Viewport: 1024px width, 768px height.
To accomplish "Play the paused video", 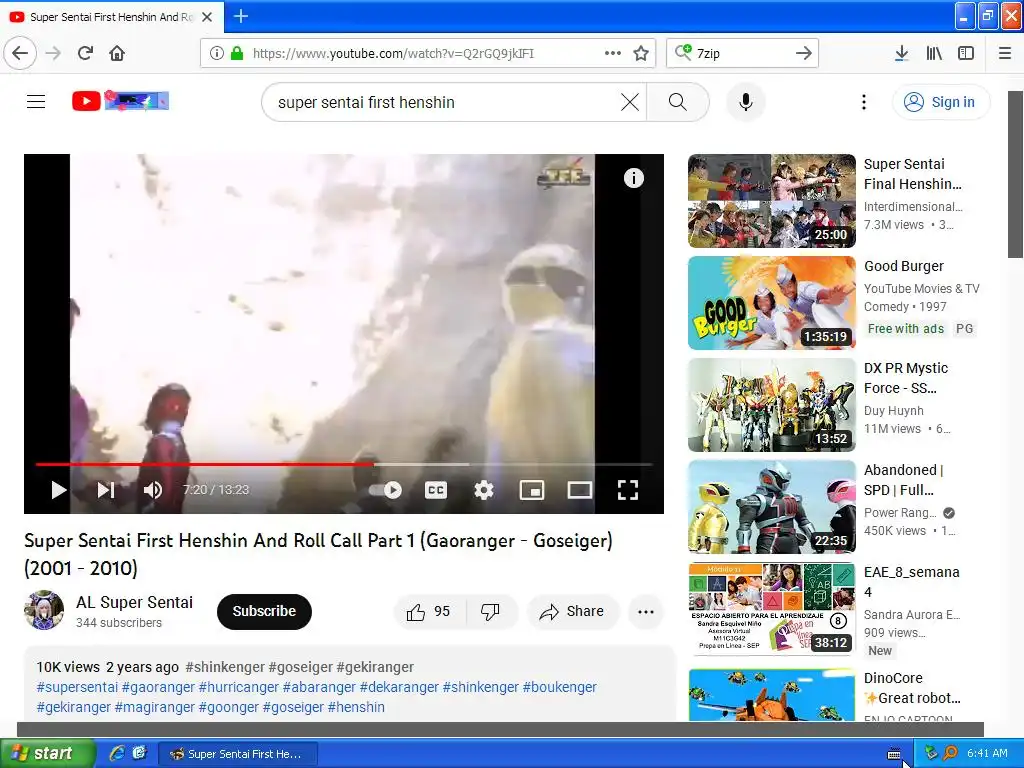I will [x=59, y=490].
